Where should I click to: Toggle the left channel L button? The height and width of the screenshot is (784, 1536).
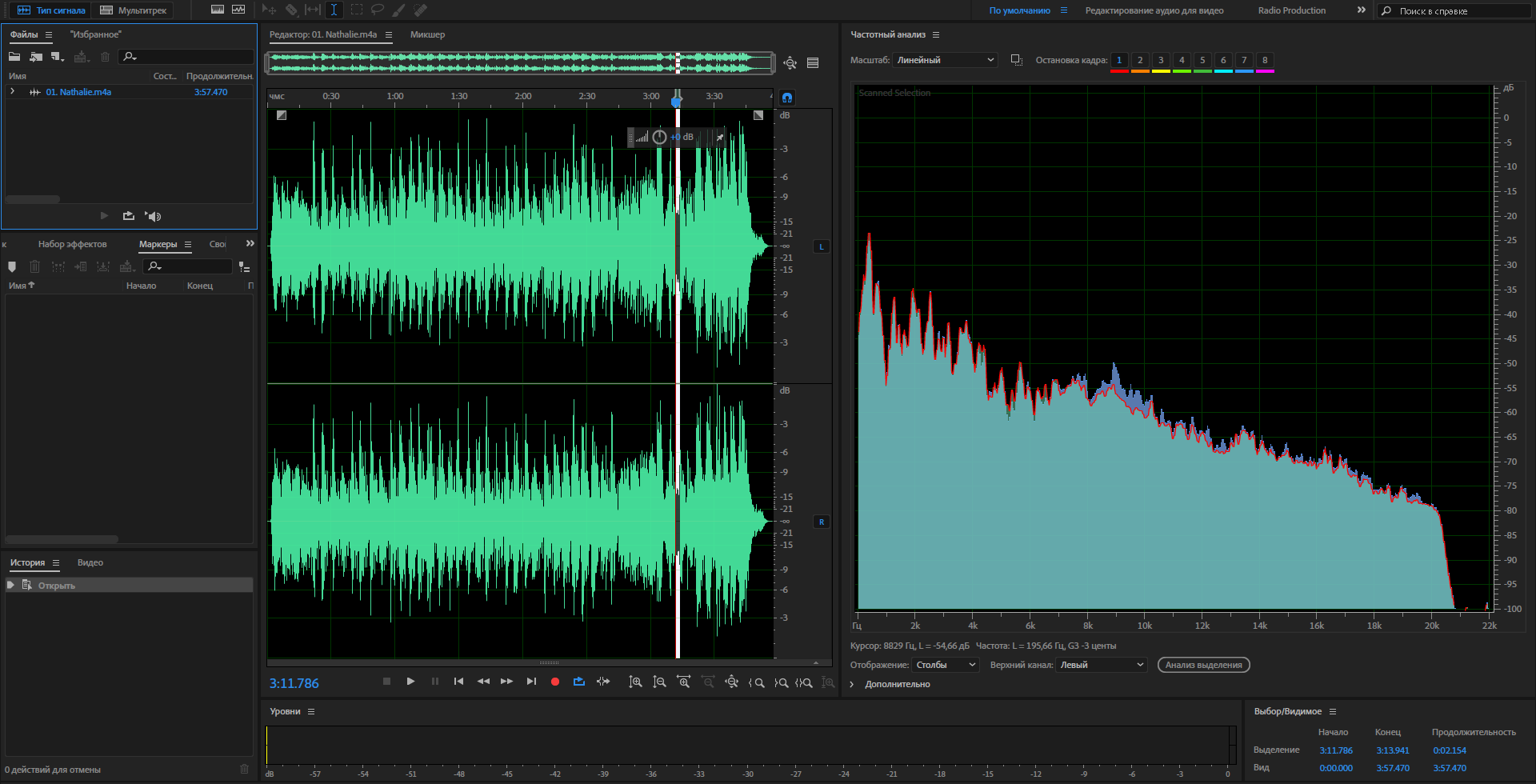pyautogui.click(x=821, y=246)
